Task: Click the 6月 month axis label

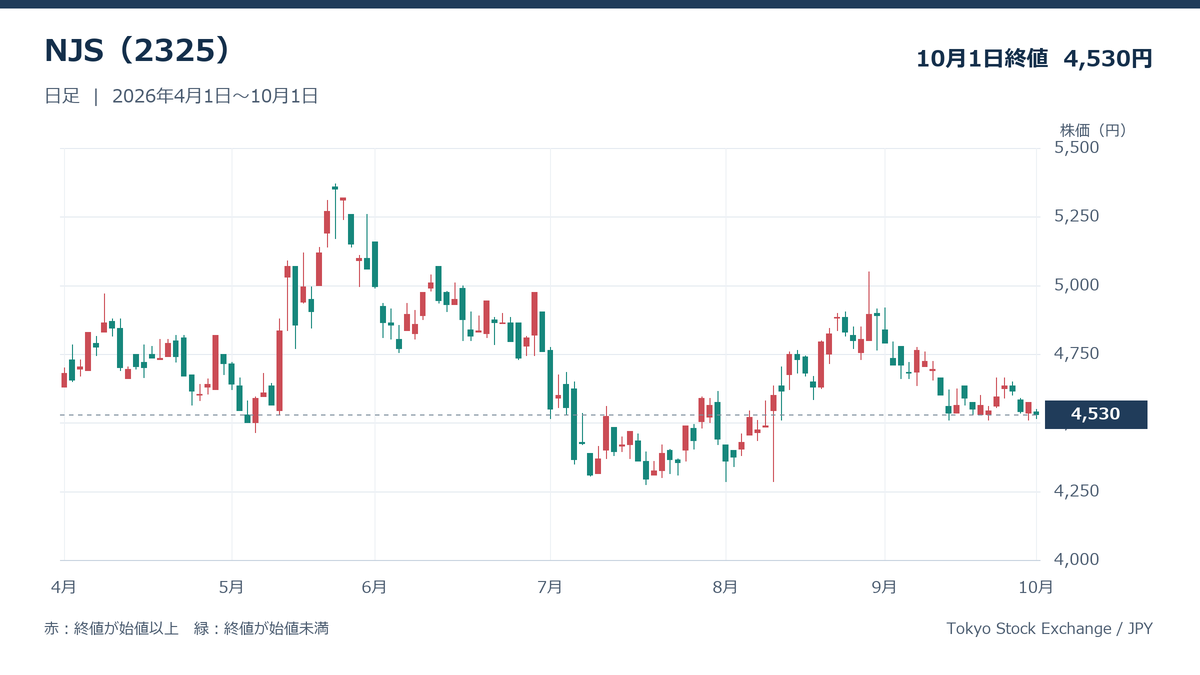Action: point(375,586)
